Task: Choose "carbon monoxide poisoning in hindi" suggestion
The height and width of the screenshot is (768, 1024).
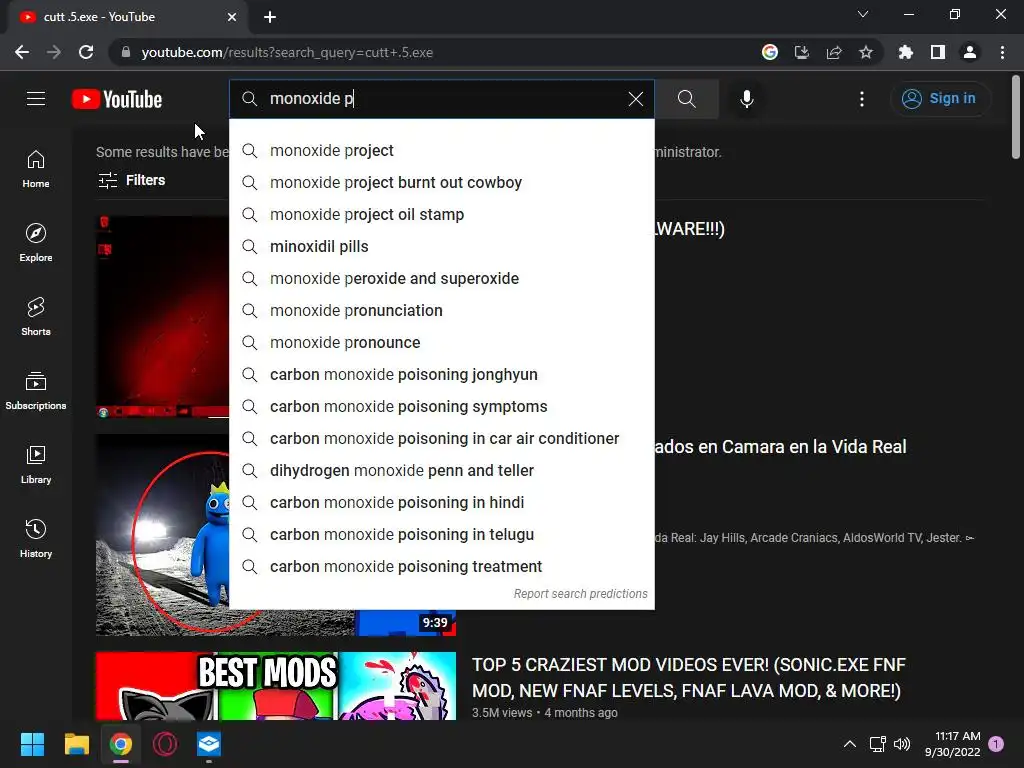Action: click(441, 502)
